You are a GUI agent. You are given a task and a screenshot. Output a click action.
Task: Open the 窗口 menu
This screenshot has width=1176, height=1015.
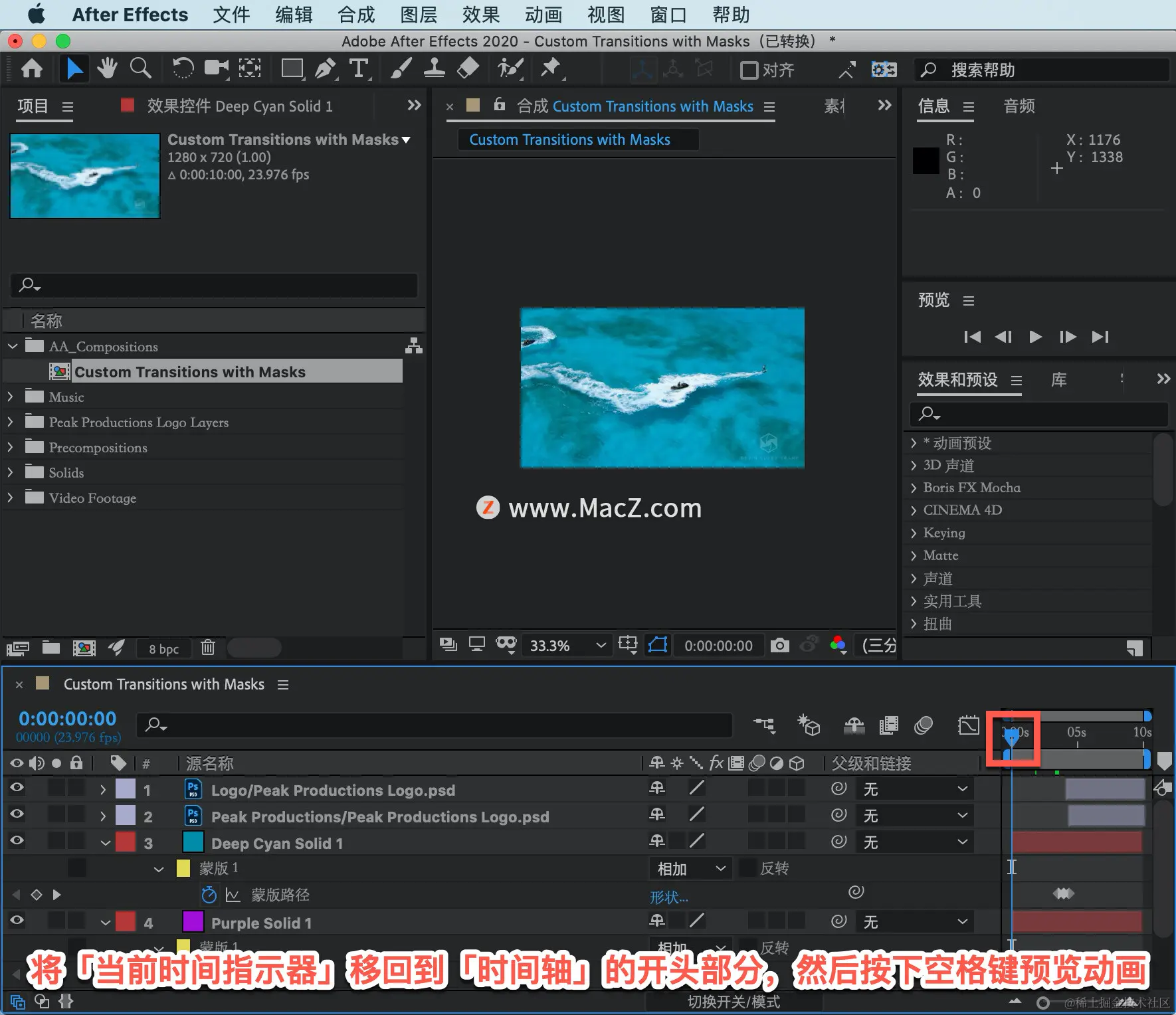668,15
